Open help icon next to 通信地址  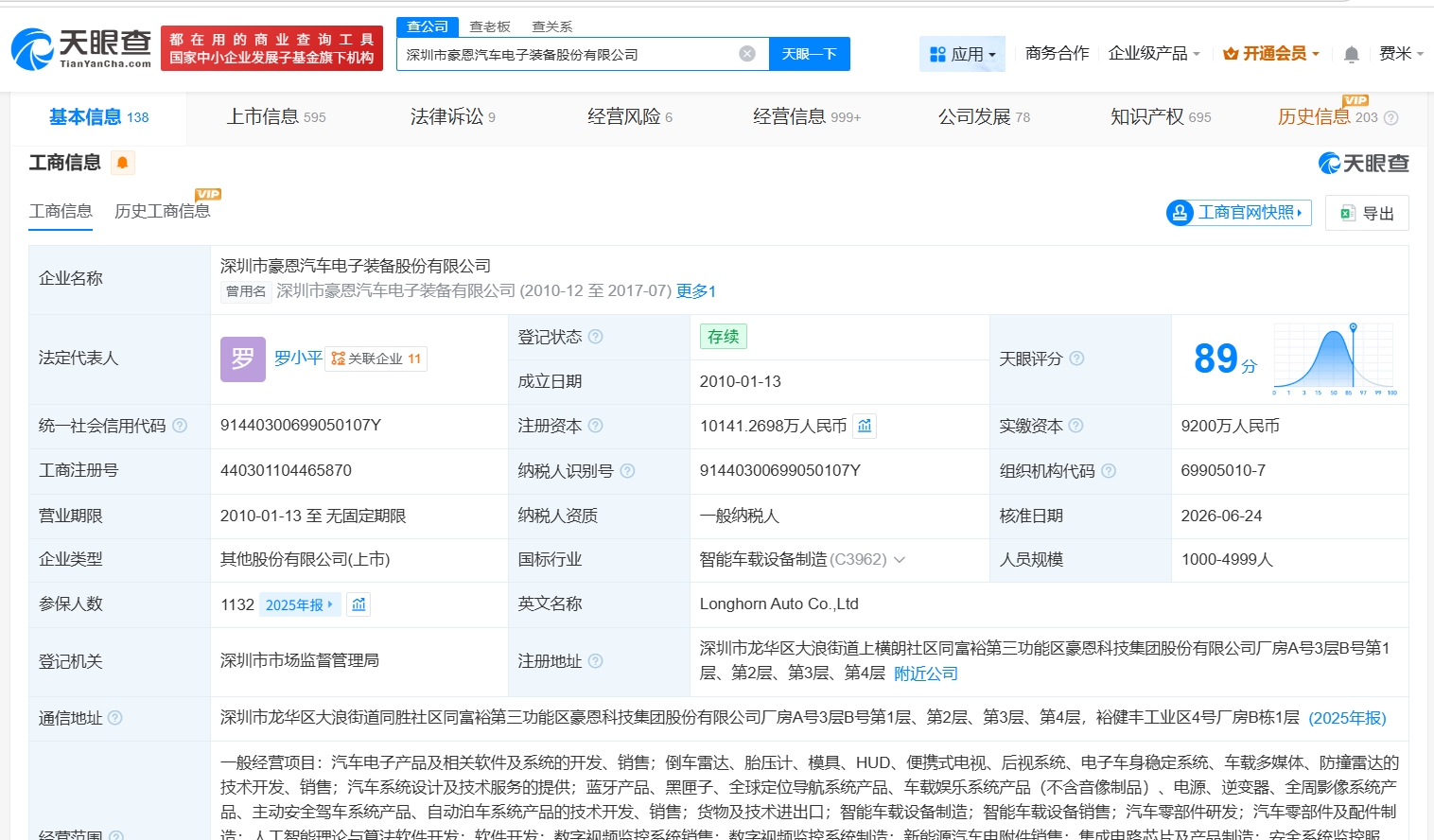[115, 718]
